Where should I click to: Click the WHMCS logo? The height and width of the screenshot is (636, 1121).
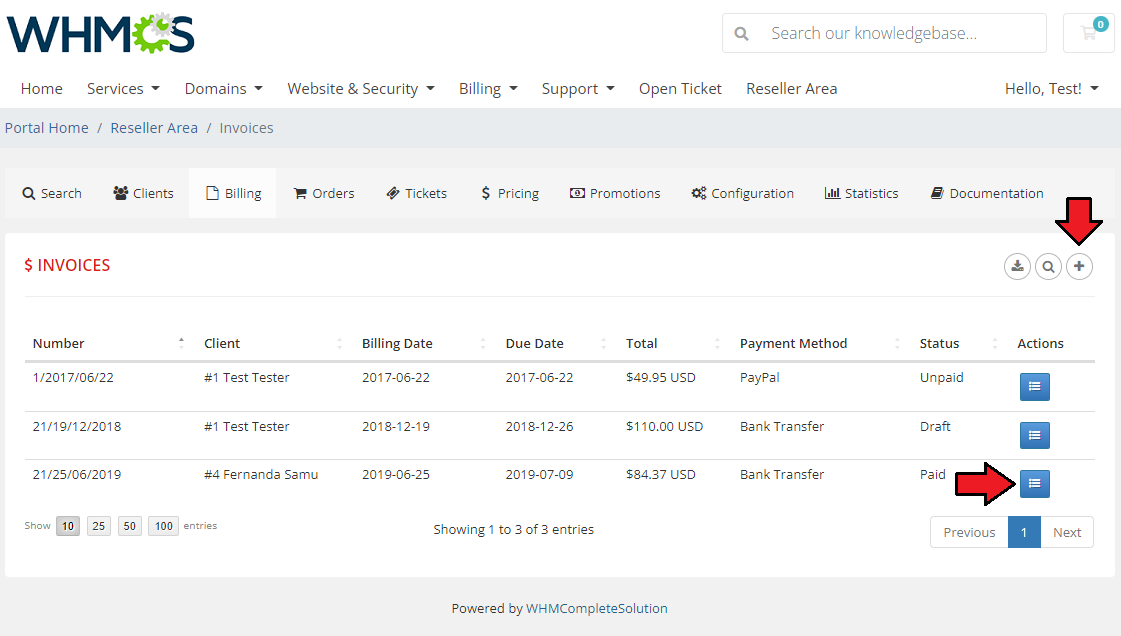point(100,33)
